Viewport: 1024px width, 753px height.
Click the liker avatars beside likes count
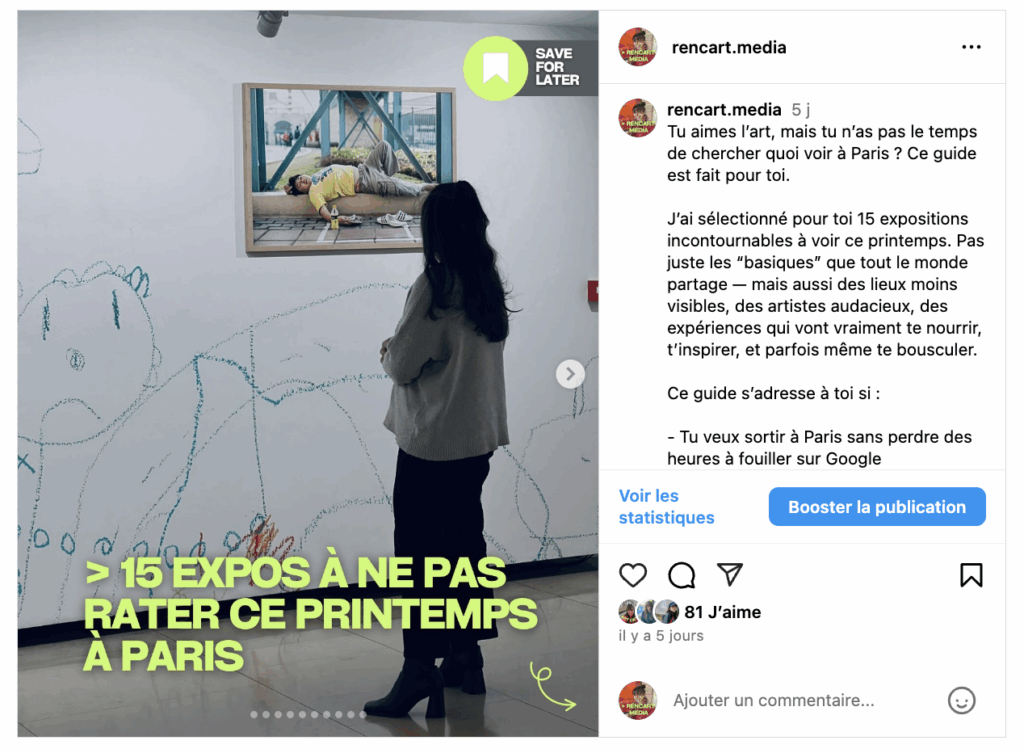tap(648, 612)
